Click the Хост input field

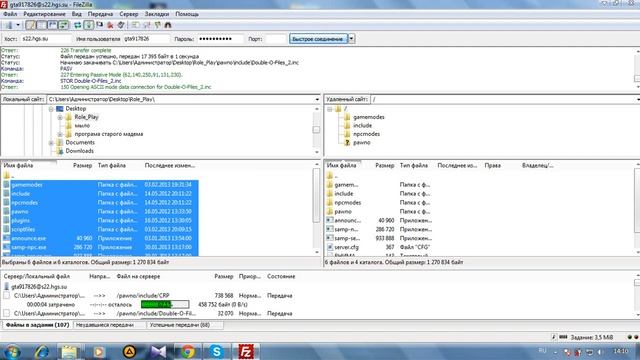click(x=46, y=39)
